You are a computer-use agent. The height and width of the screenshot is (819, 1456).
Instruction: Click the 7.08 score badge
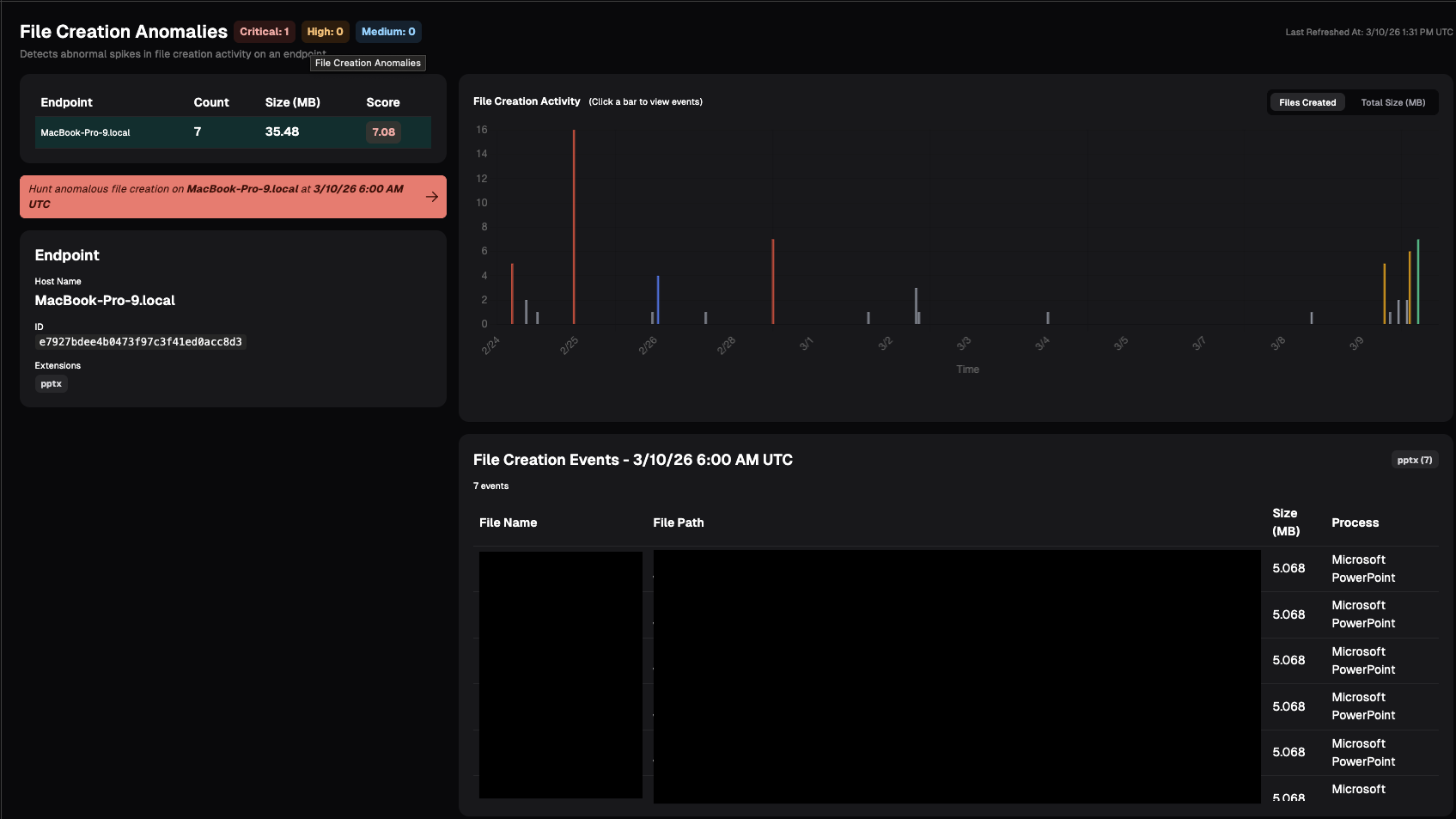coord(383,132)
